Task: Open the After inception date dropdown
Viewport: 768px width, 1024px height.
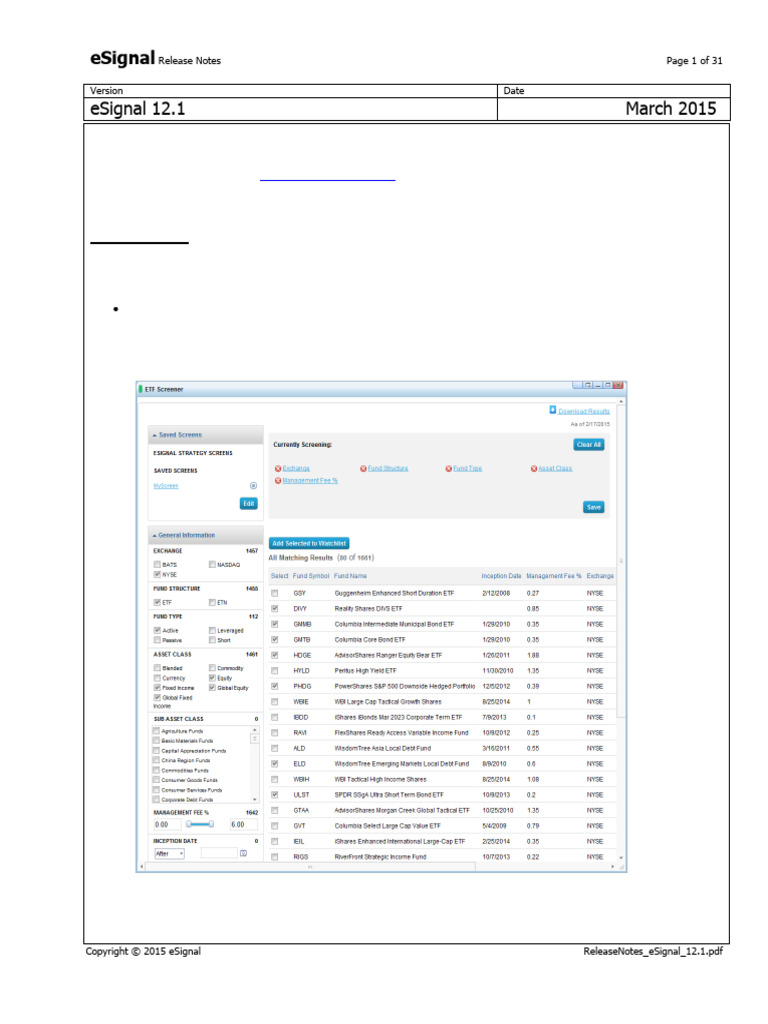Action: (x=170, y=854)
